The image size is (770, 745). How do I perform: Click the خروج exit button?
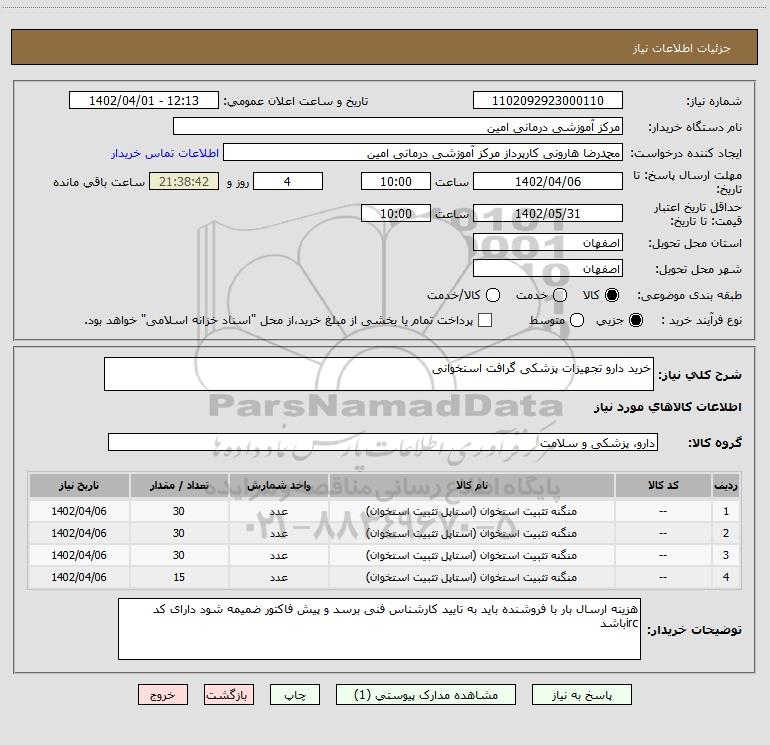pos(163,695)
